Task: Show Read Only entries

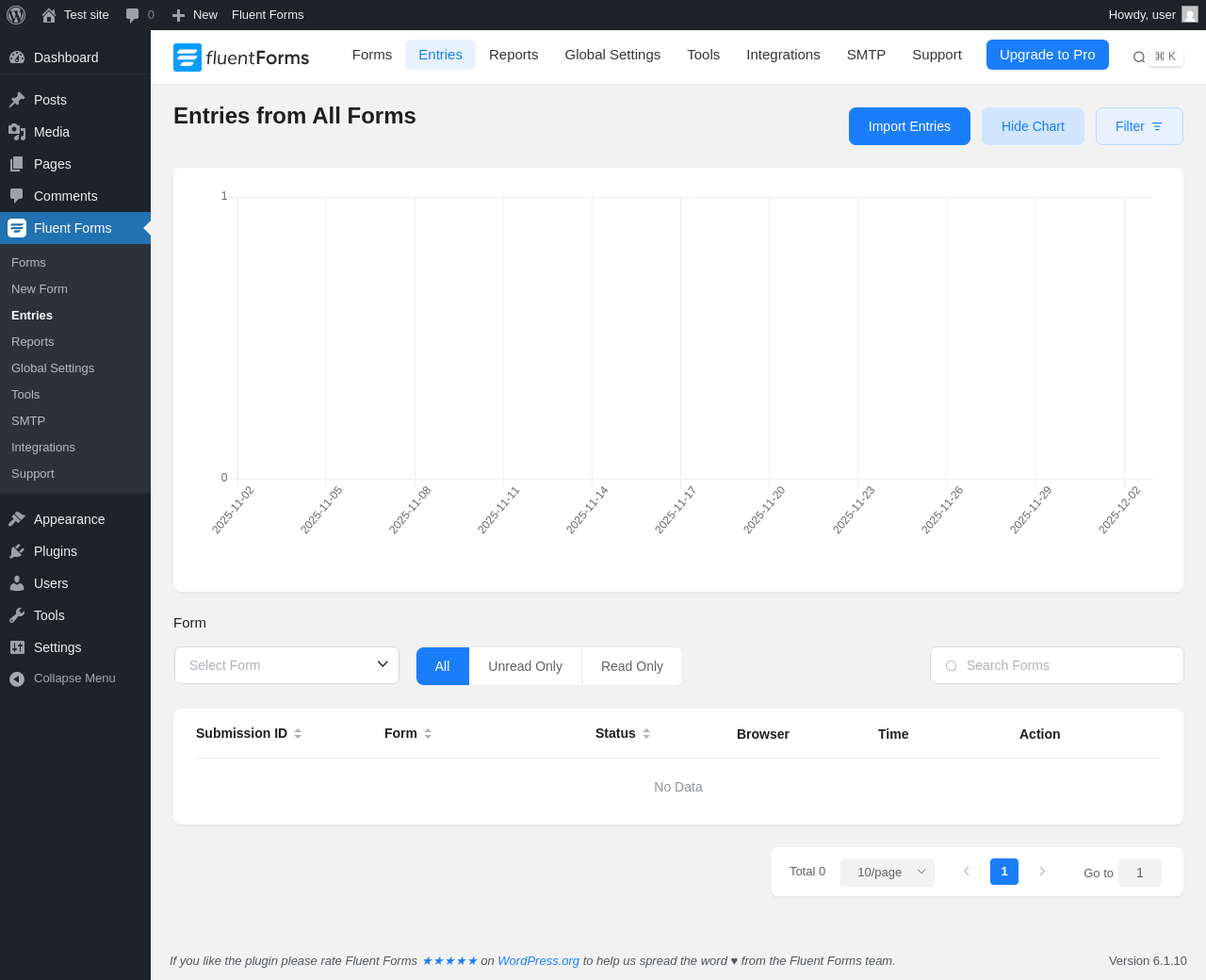Action: (x=632, y=666)
